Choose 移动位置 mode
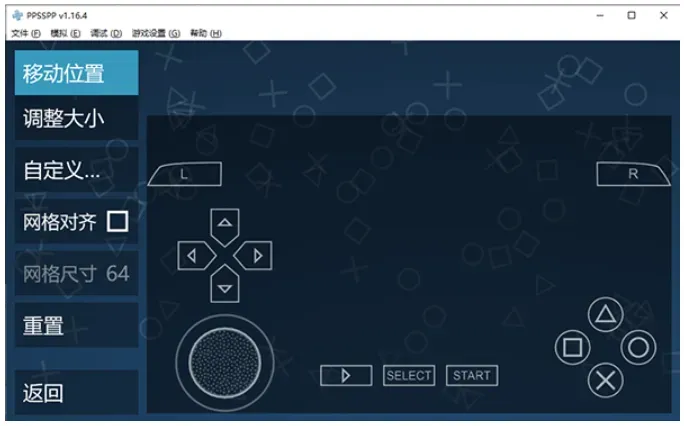The image size is (684, 426). [x=76, y=73]
